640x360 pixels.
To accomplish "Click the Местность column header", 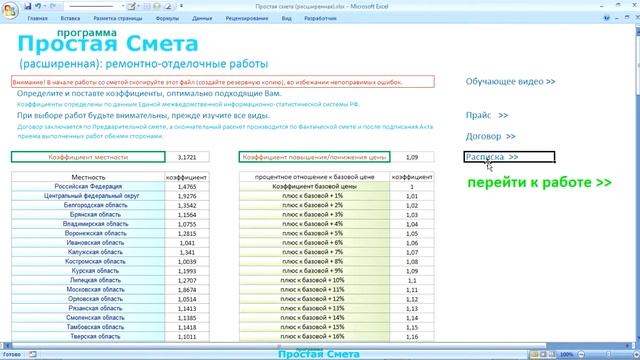I will click(x=88, y=177).
